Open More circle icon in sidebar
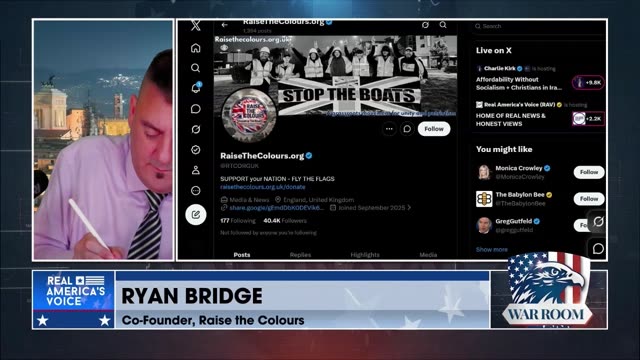 pos(196,191)
